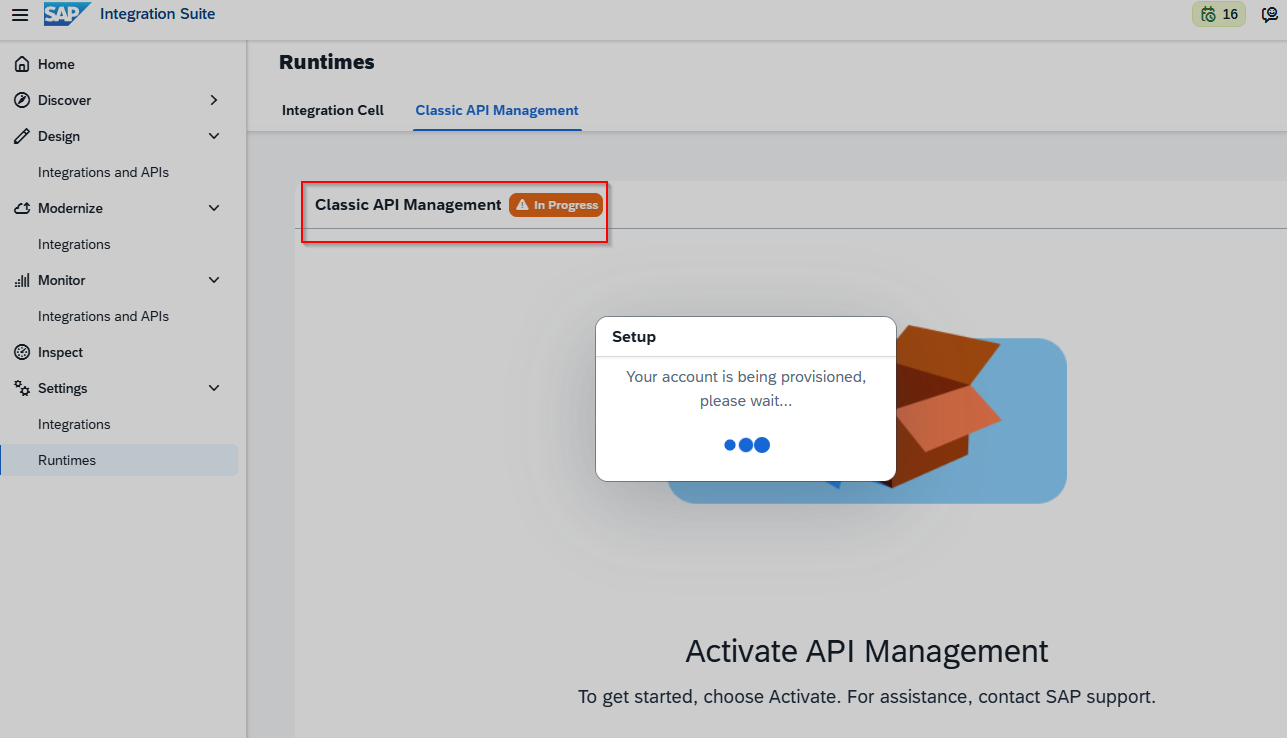
Task: Click the Home house icon
Action: 22,64
